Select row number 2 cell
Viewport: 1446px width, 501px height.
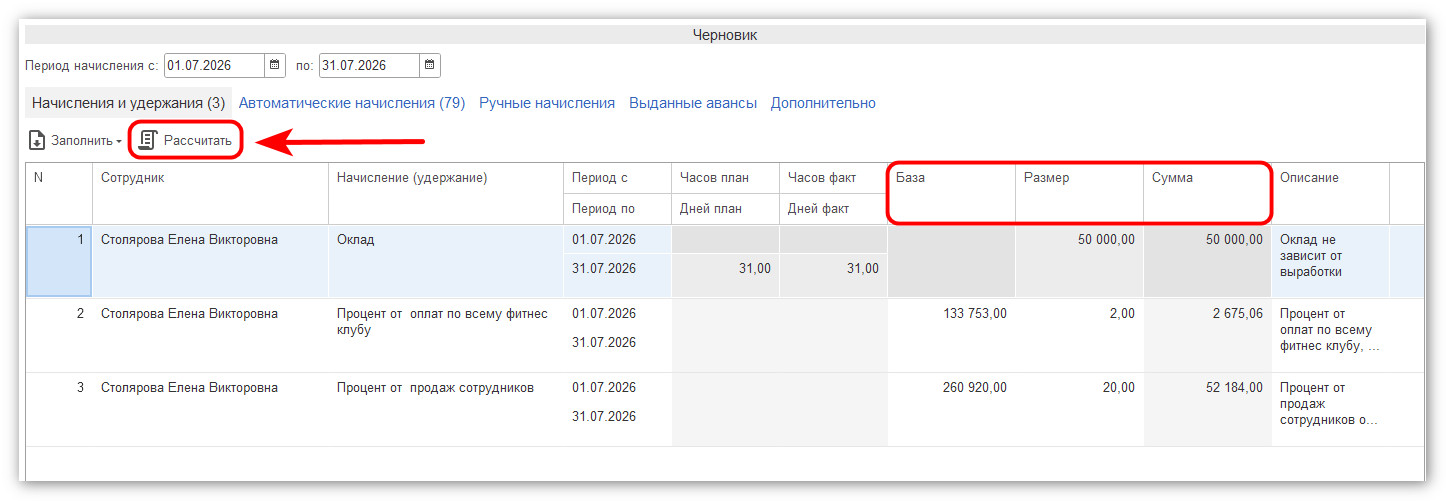pos(59,335)
